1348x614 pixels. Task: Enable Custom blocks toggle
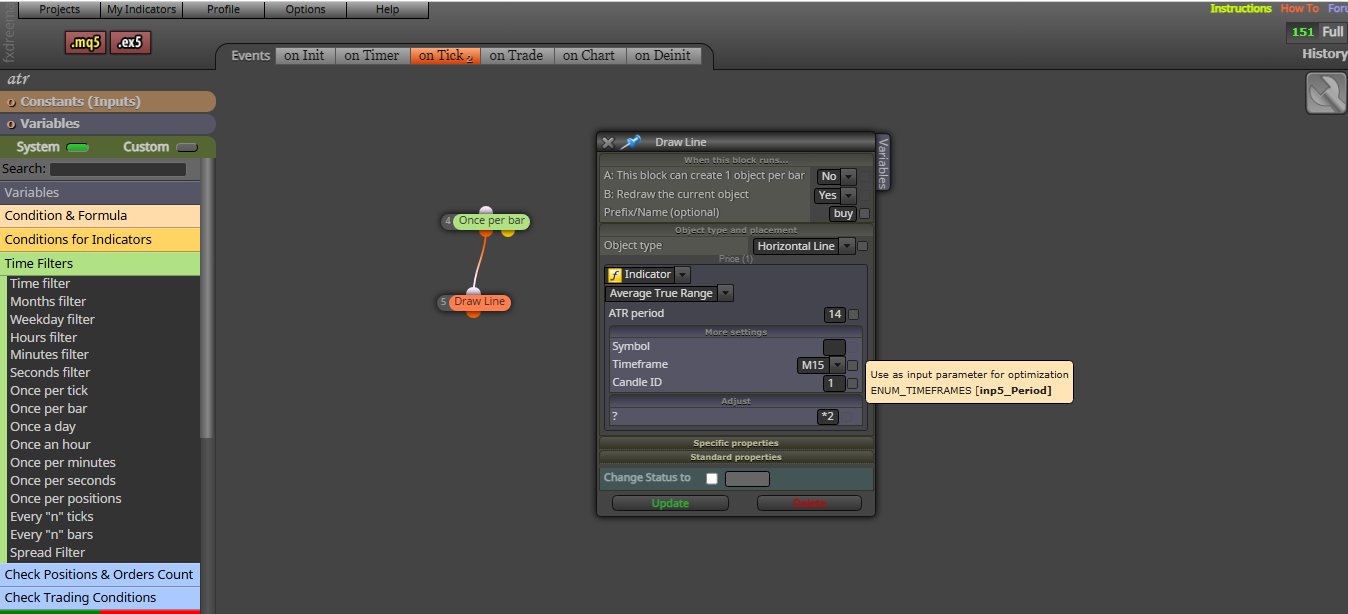(186, 148)
